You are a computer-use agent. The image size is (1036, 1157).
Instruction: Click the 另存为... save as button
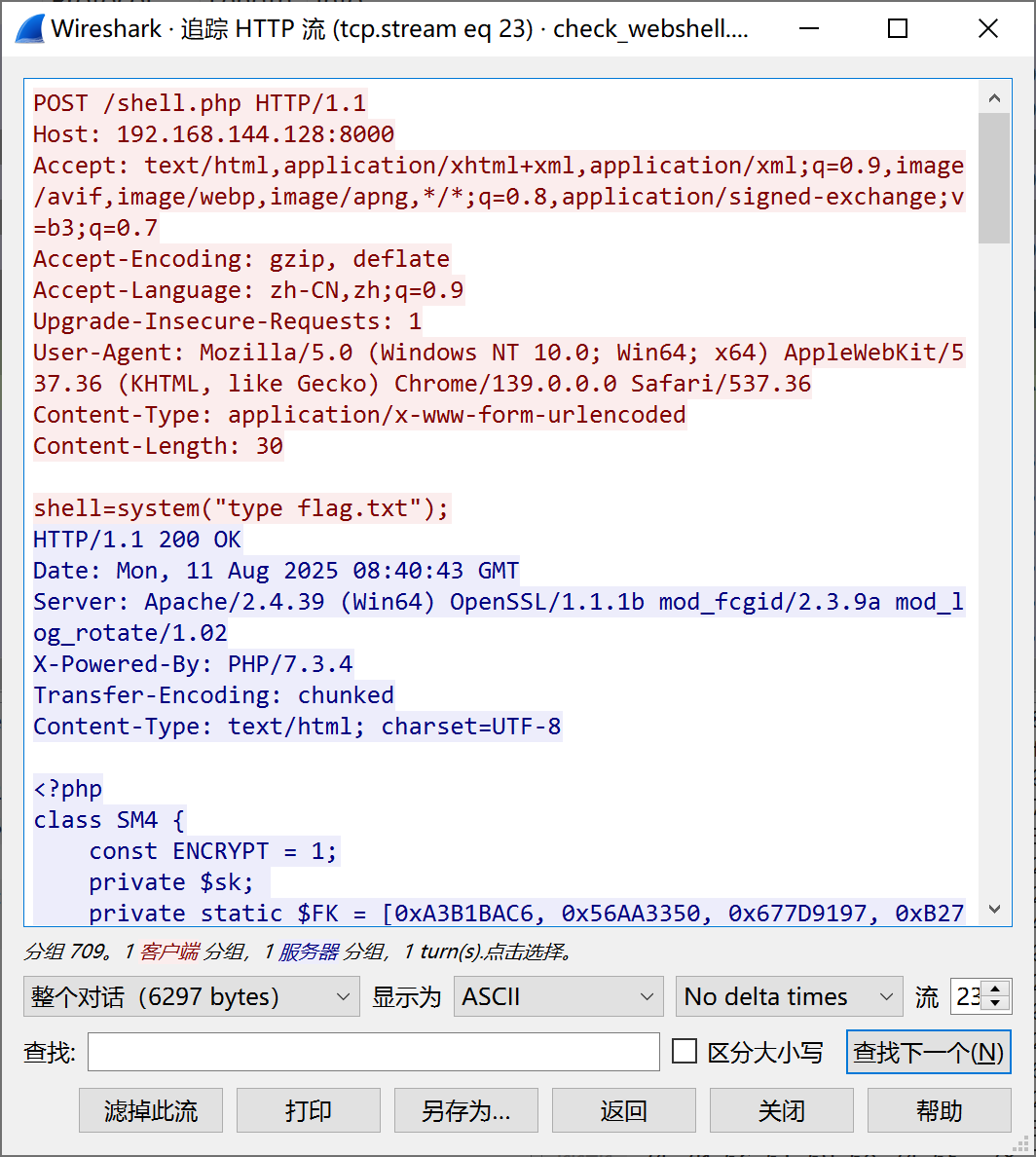pyautogui.click(x=465, y=1110)
